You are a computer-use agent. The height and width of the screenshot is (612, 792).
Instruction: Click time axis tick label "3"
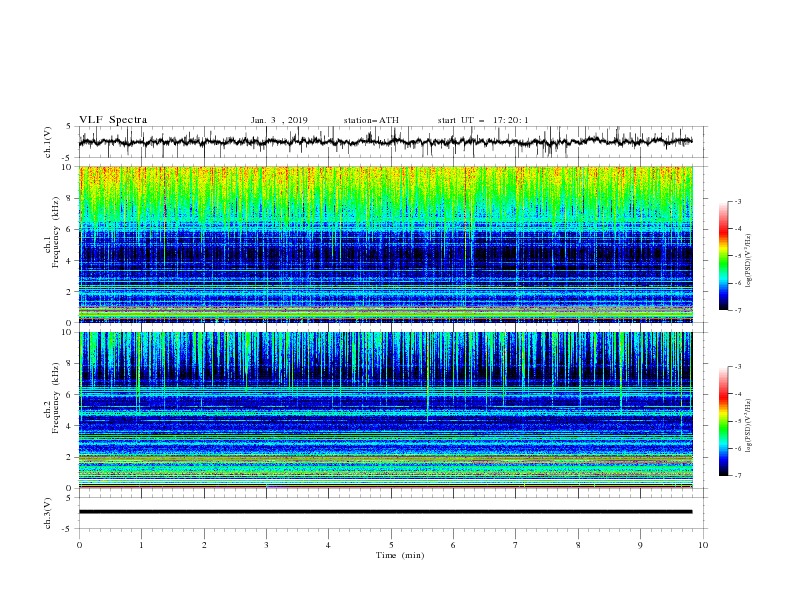point(266,545)
